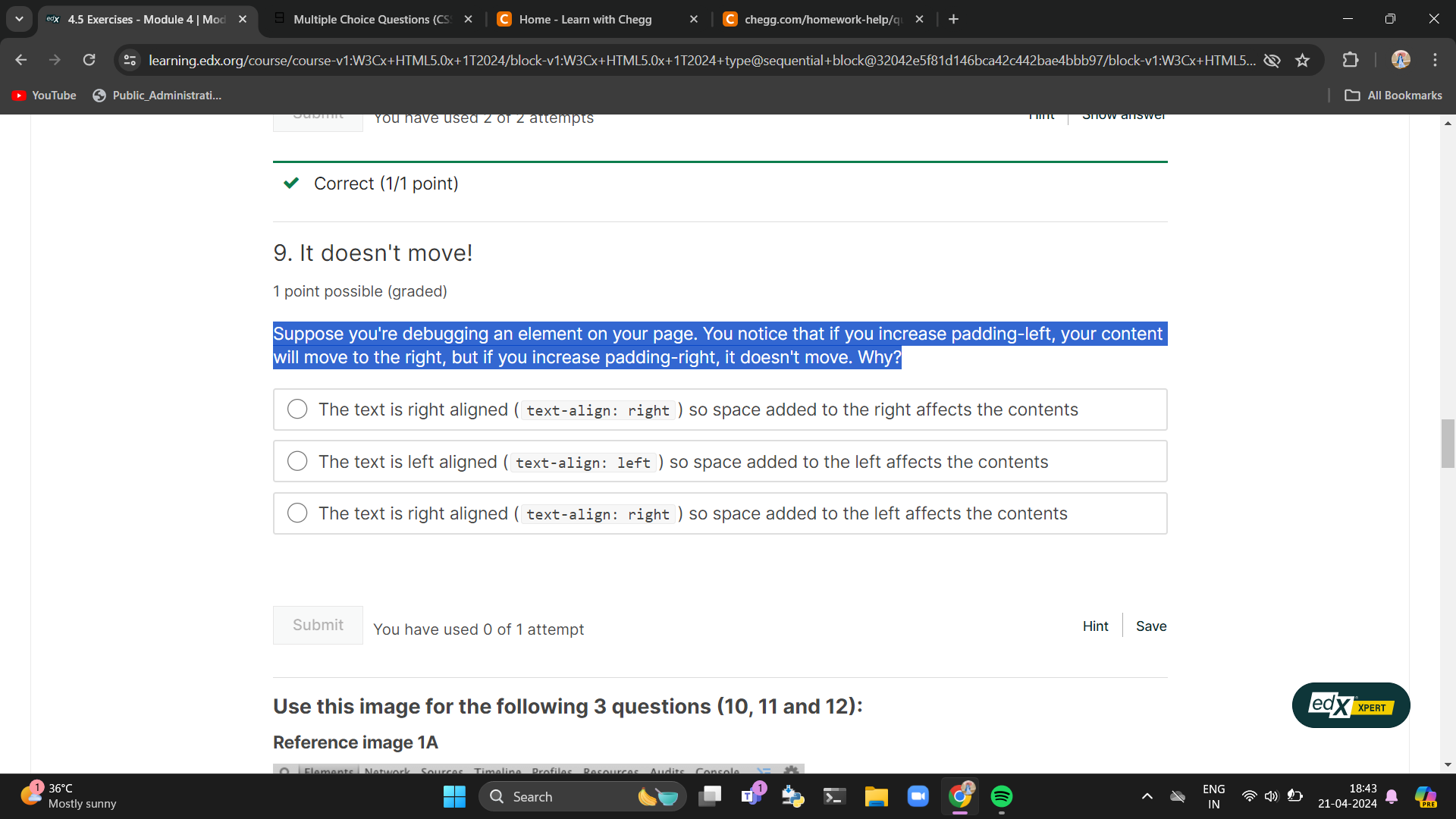Screen dimensions: 1456x819
Task: Bookmark this page with star icon
Action: (x=1302, y=61)
